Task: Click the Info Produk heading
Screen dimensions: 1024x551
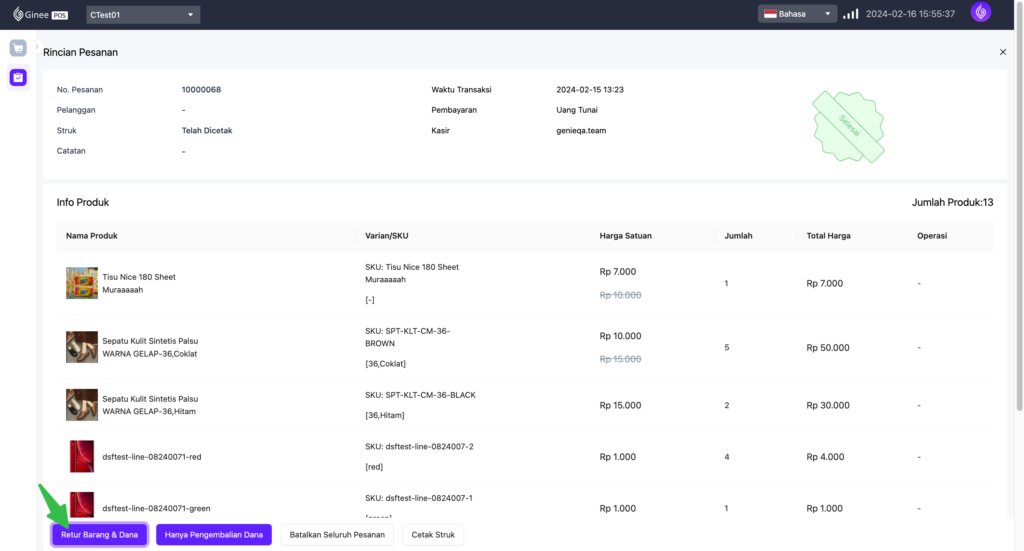Action: click(x=83, y=202)
